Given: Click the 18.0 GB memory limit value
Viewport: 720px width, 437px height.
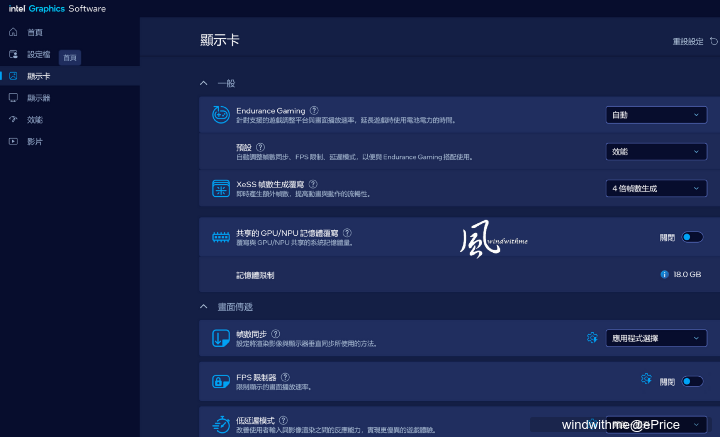Looking at the screenshot, I should (687, 275).
